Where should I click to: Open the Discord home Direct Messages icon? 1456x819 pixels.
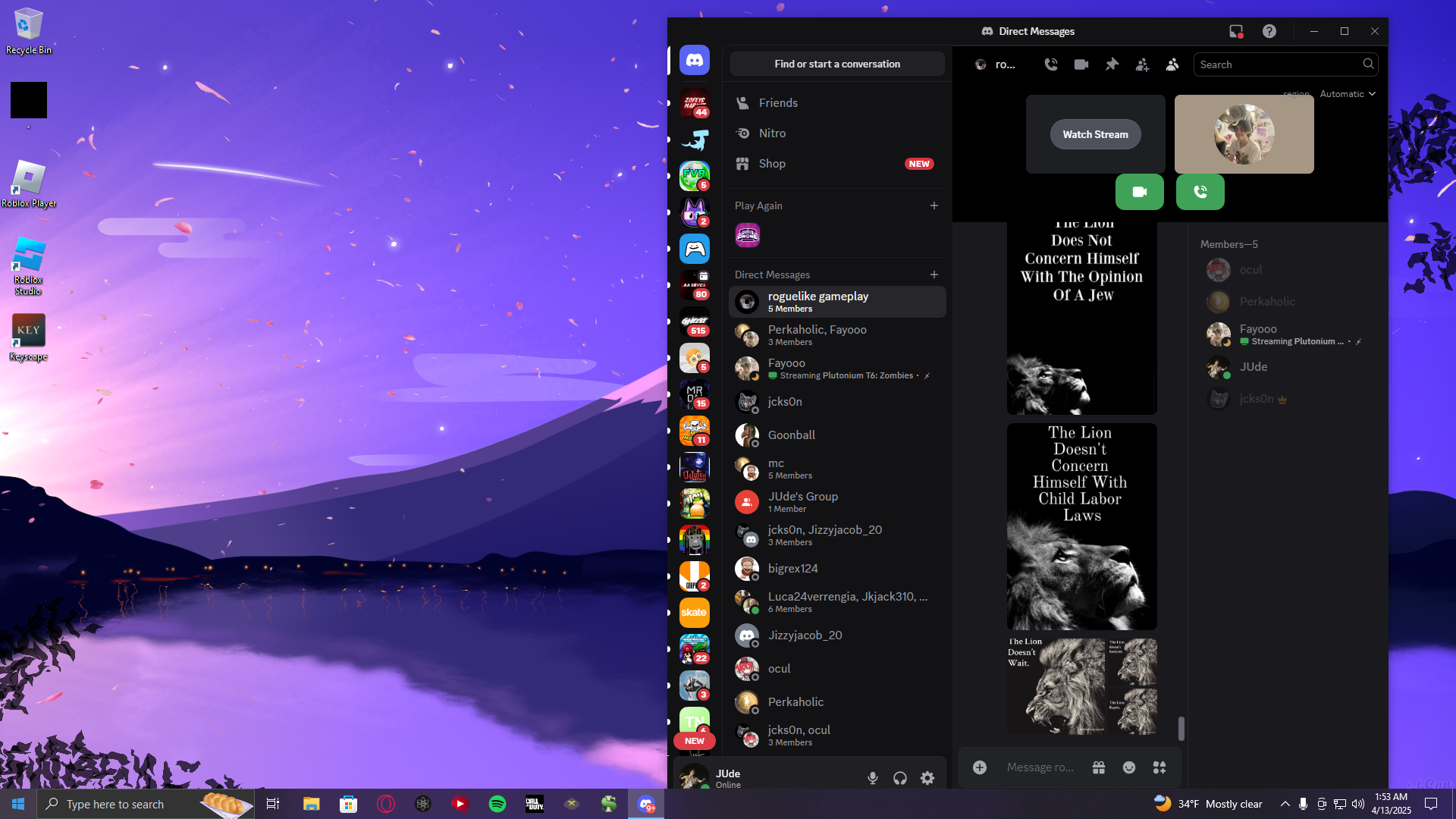pos(695,60)
